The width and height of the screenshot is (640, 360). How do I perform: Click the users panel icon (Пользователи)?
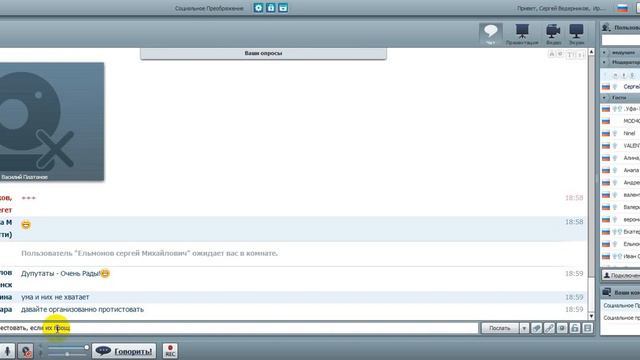tap(607, 27)
